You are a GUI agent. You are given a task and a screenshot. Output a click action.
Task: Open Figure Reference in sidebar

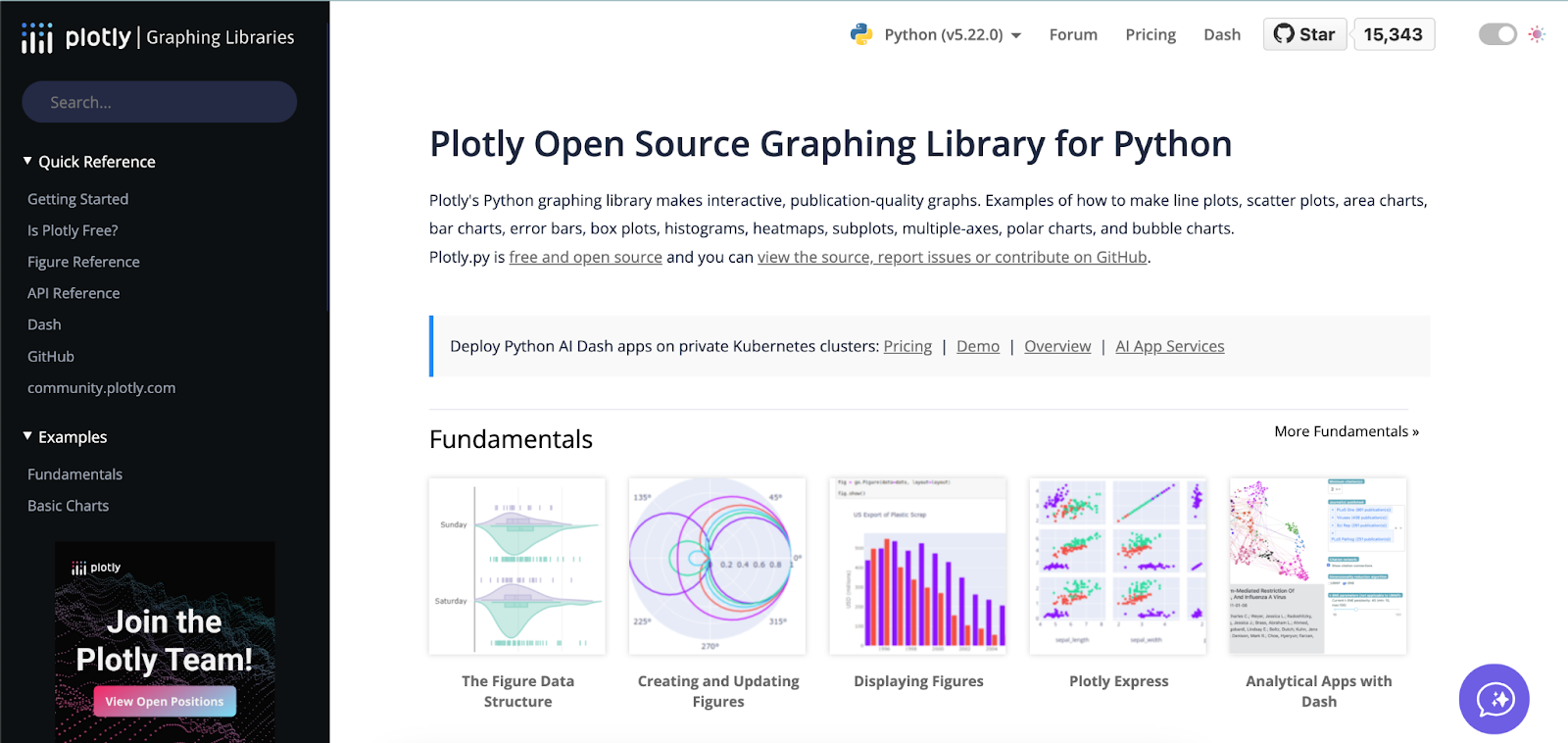tap(83, 262)
